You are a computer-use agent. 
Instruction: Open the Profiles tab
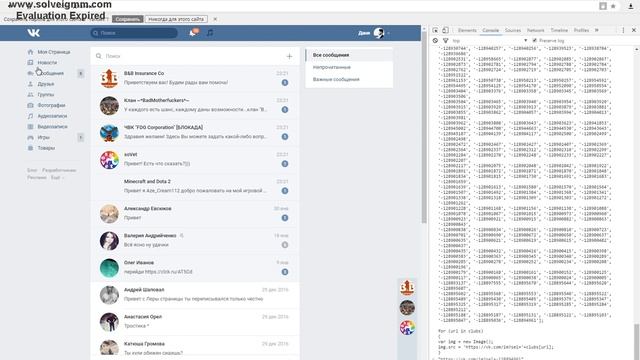click(x=581, y=30)
